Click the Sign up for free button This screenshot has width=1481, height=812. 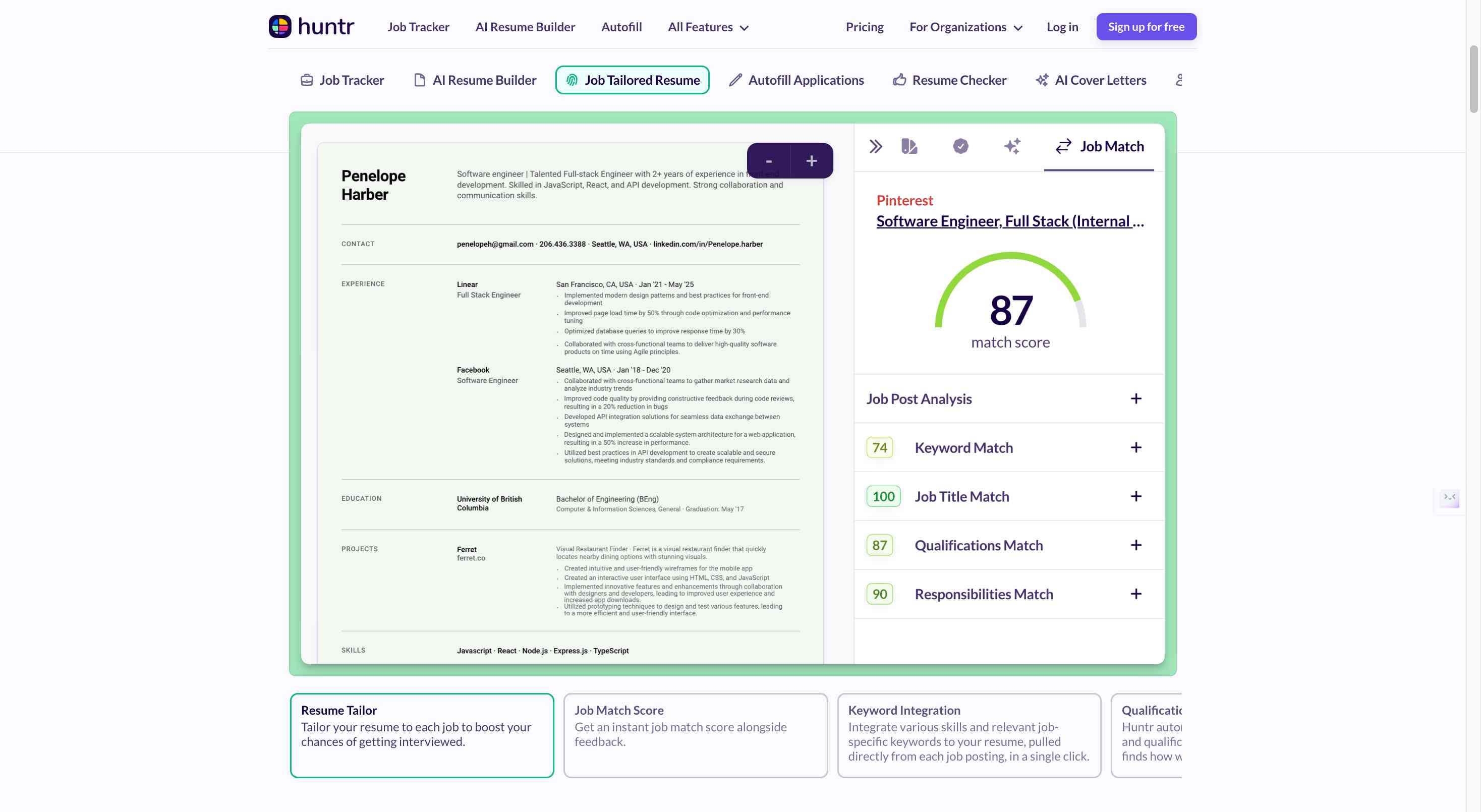1146,27
